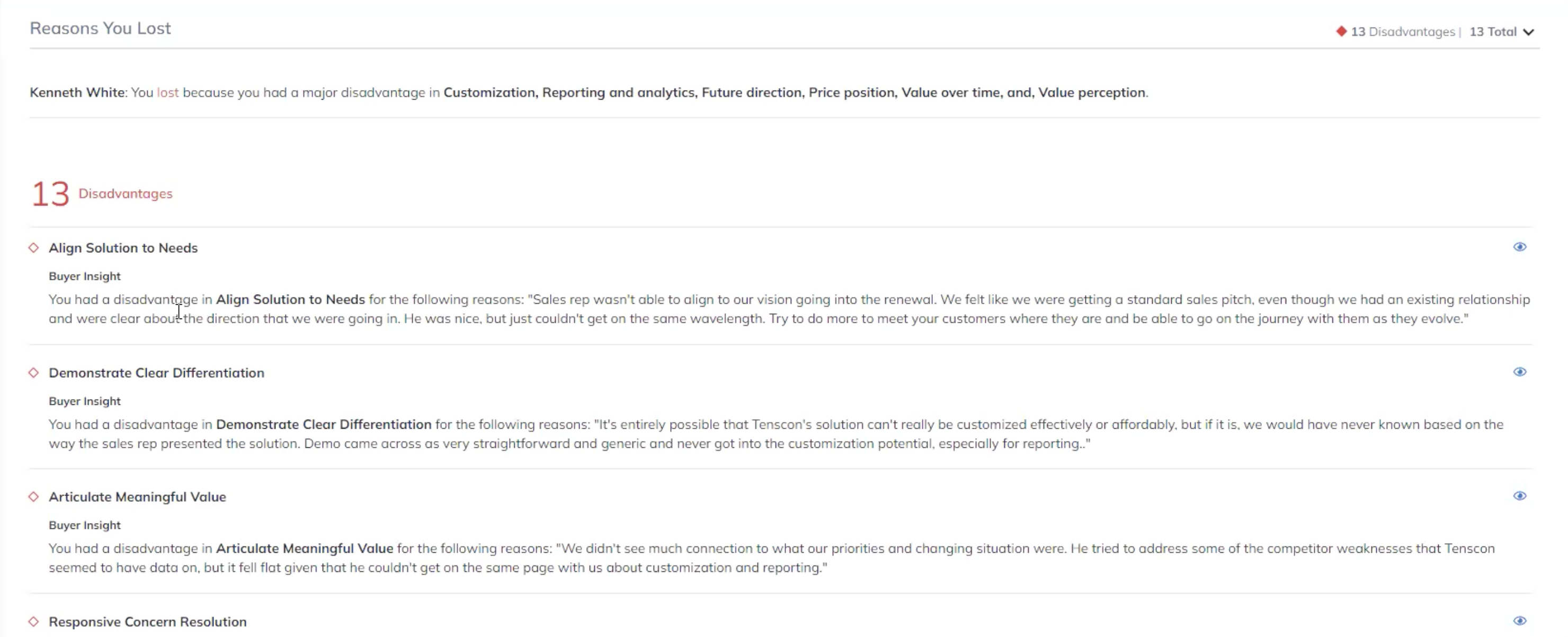This screenshot has height=637, width=1568.
Task: Click the red 'lost' link text
Action: (x=167, y=93)
